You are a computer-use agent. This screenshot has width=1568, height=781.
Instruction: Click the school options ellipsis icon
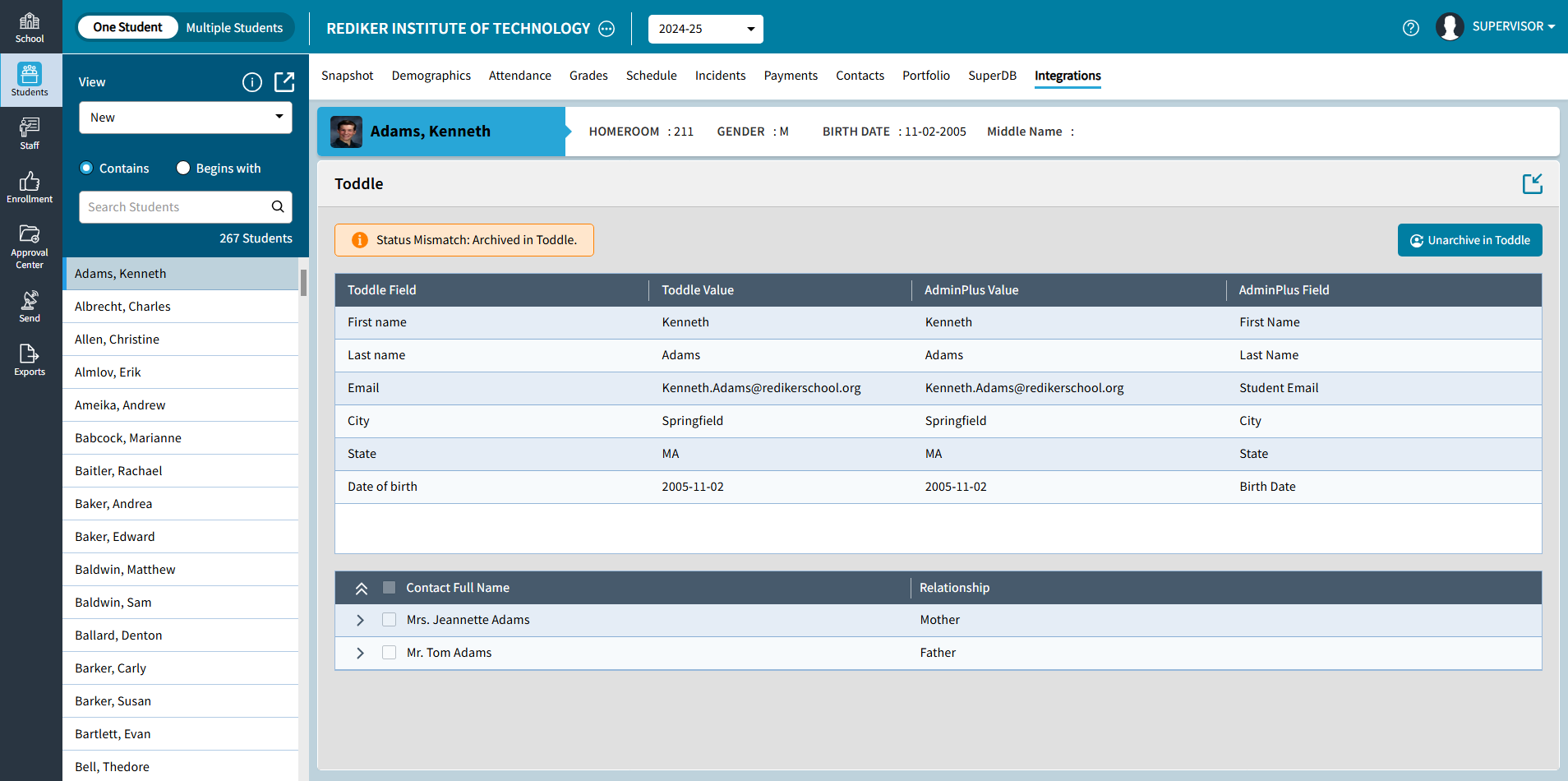[606, 29]
